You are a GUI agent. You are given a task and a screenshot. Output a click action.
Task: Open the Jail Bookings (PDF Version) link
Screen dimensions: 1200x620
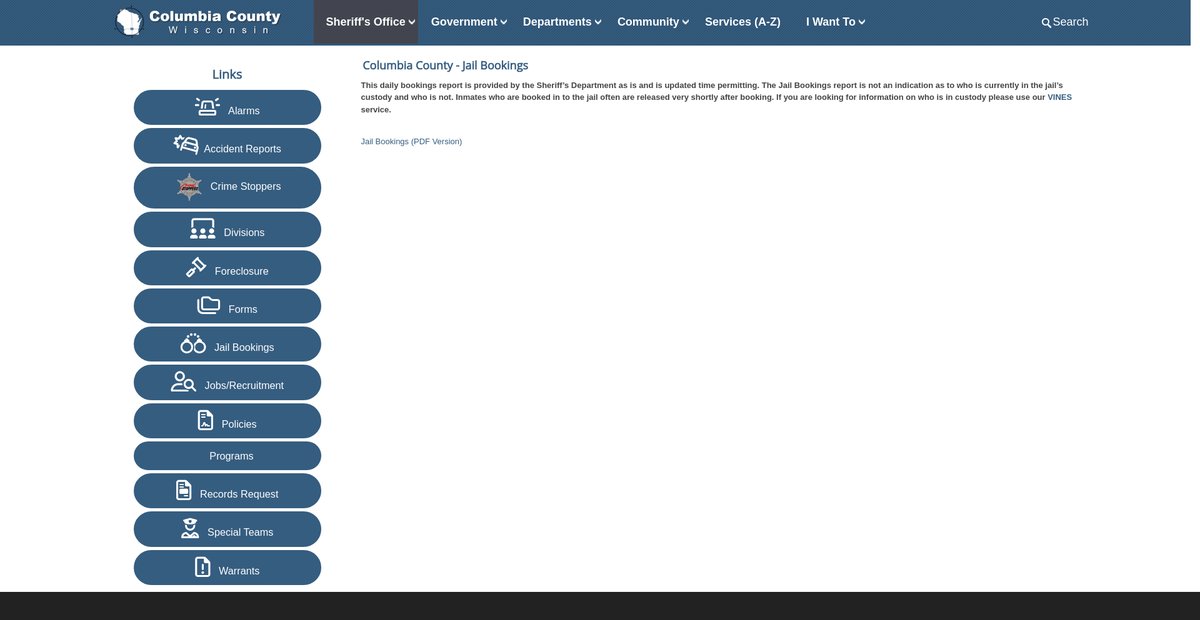click(411, 142)
